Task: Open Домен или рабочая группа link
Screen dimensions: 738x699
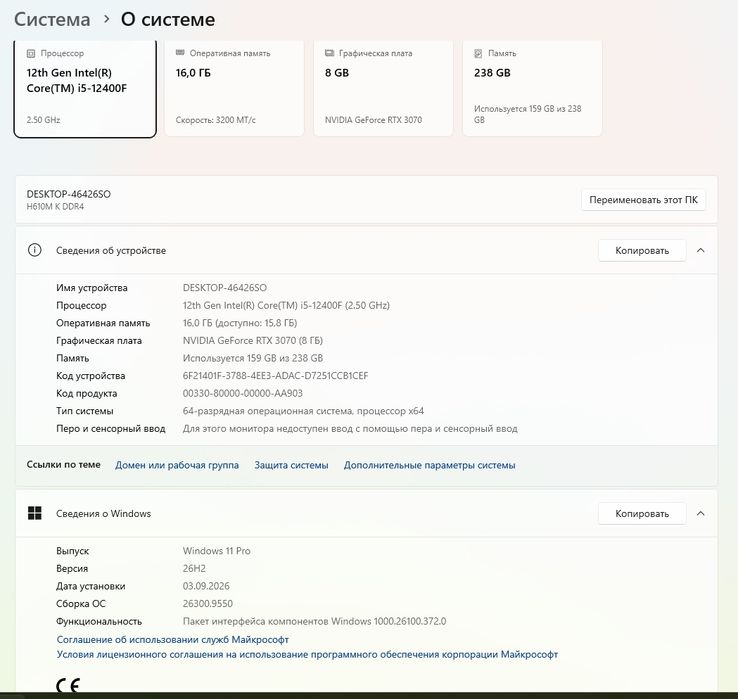Action: [177, 465]
